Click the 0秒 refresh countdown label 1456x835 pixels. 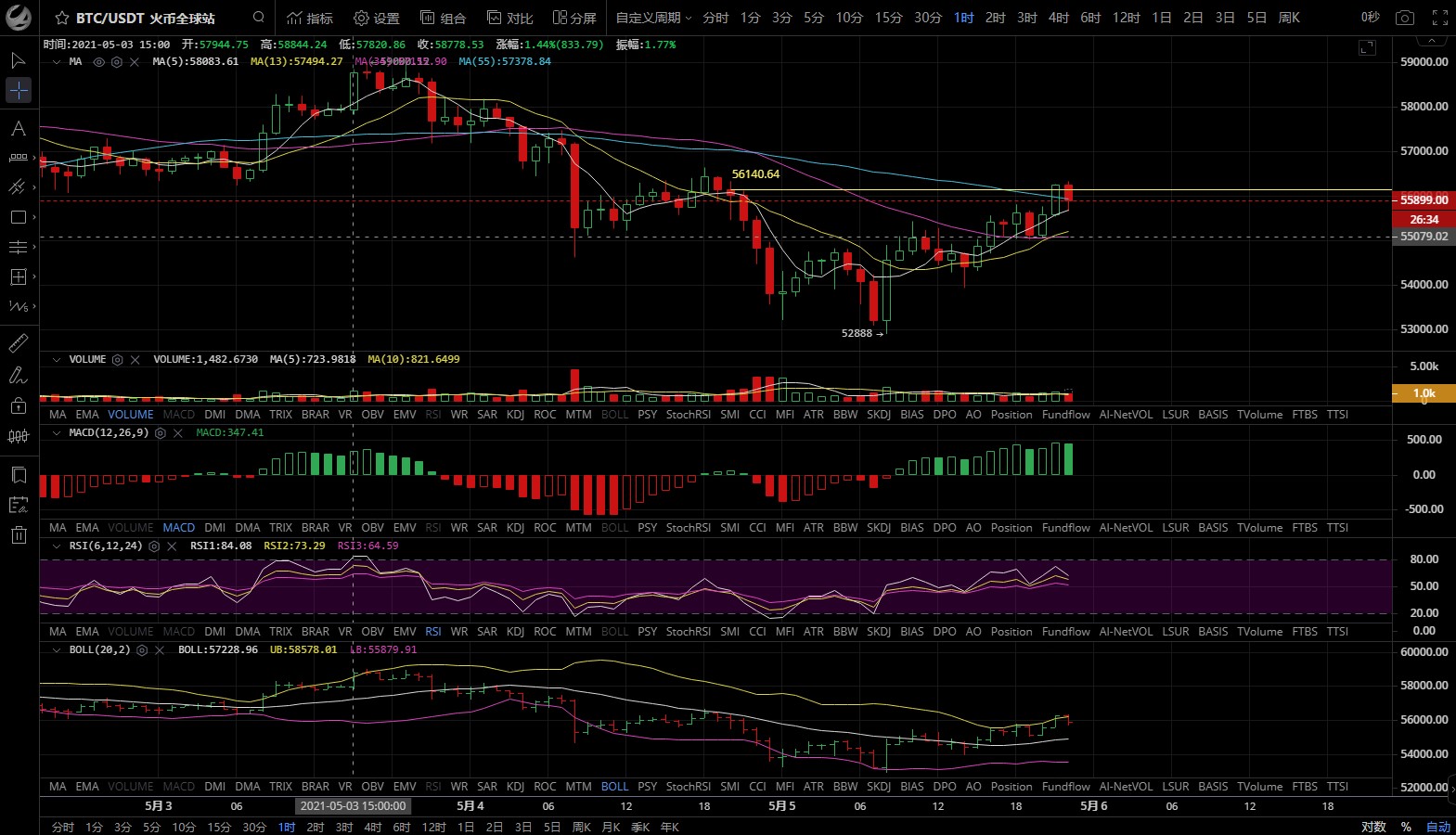(x=1371, y=18)
